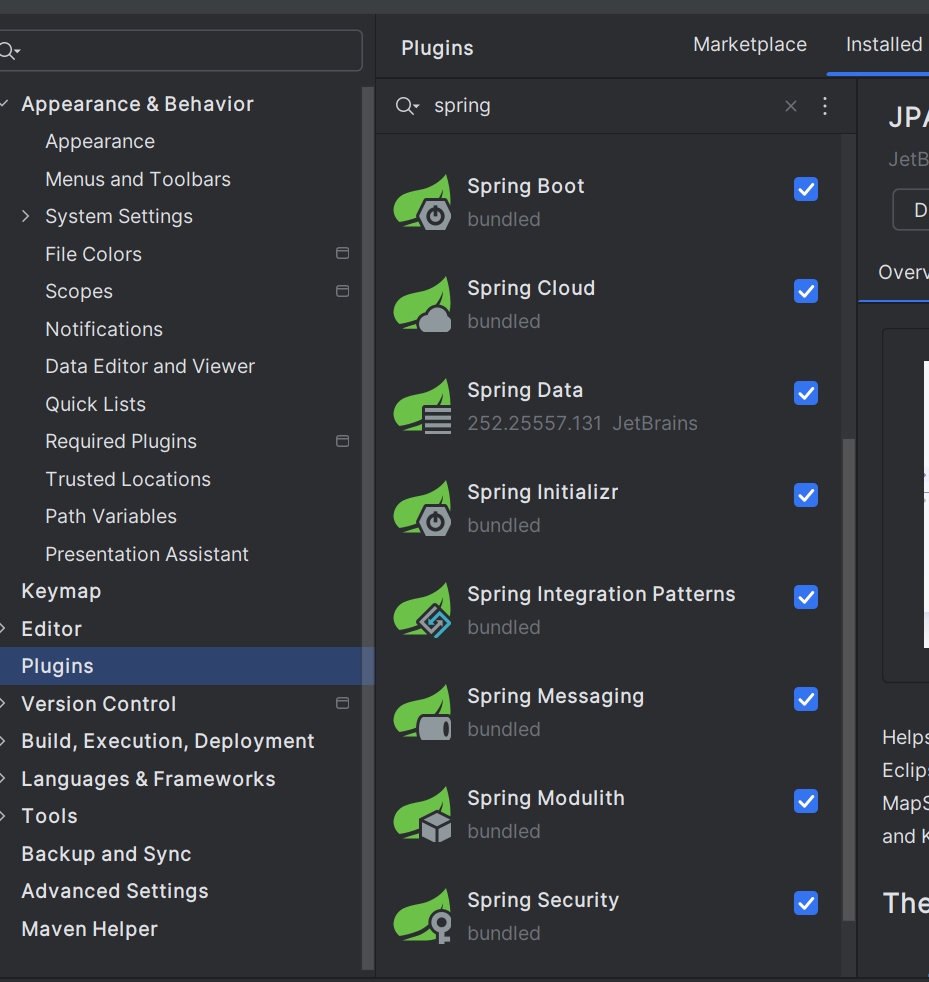Image resolution: width=929 pixels, height=982 pixels.
Task: Open the Keymap settings page
Action: point(61,591)
